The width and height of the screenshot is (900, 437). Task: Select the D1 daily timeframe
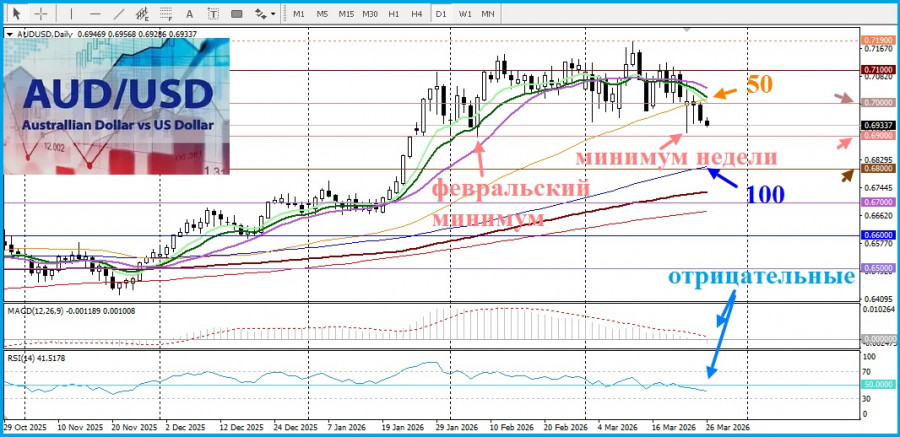[441, 13]
